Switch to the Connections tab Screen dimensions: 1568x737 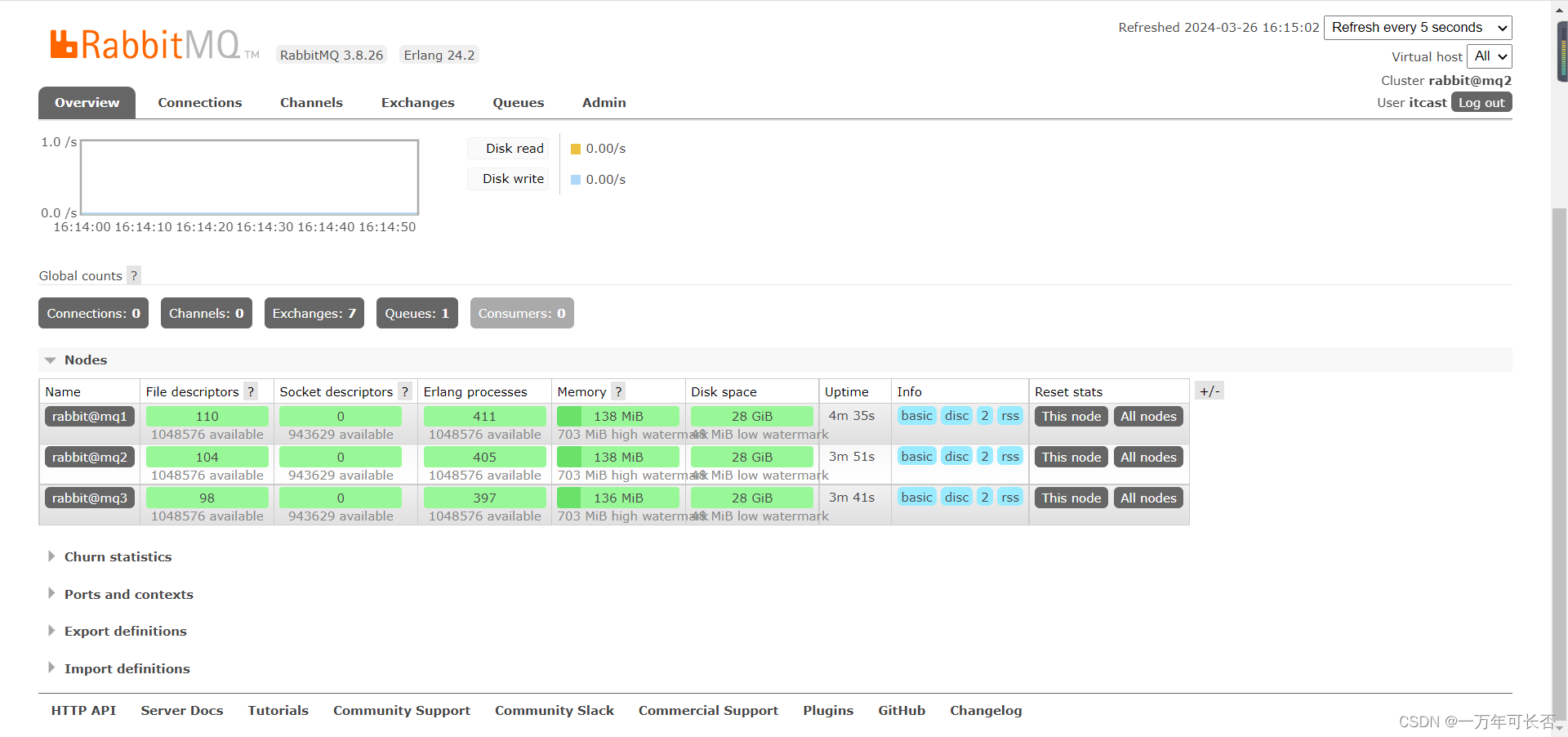click(200, 103)
